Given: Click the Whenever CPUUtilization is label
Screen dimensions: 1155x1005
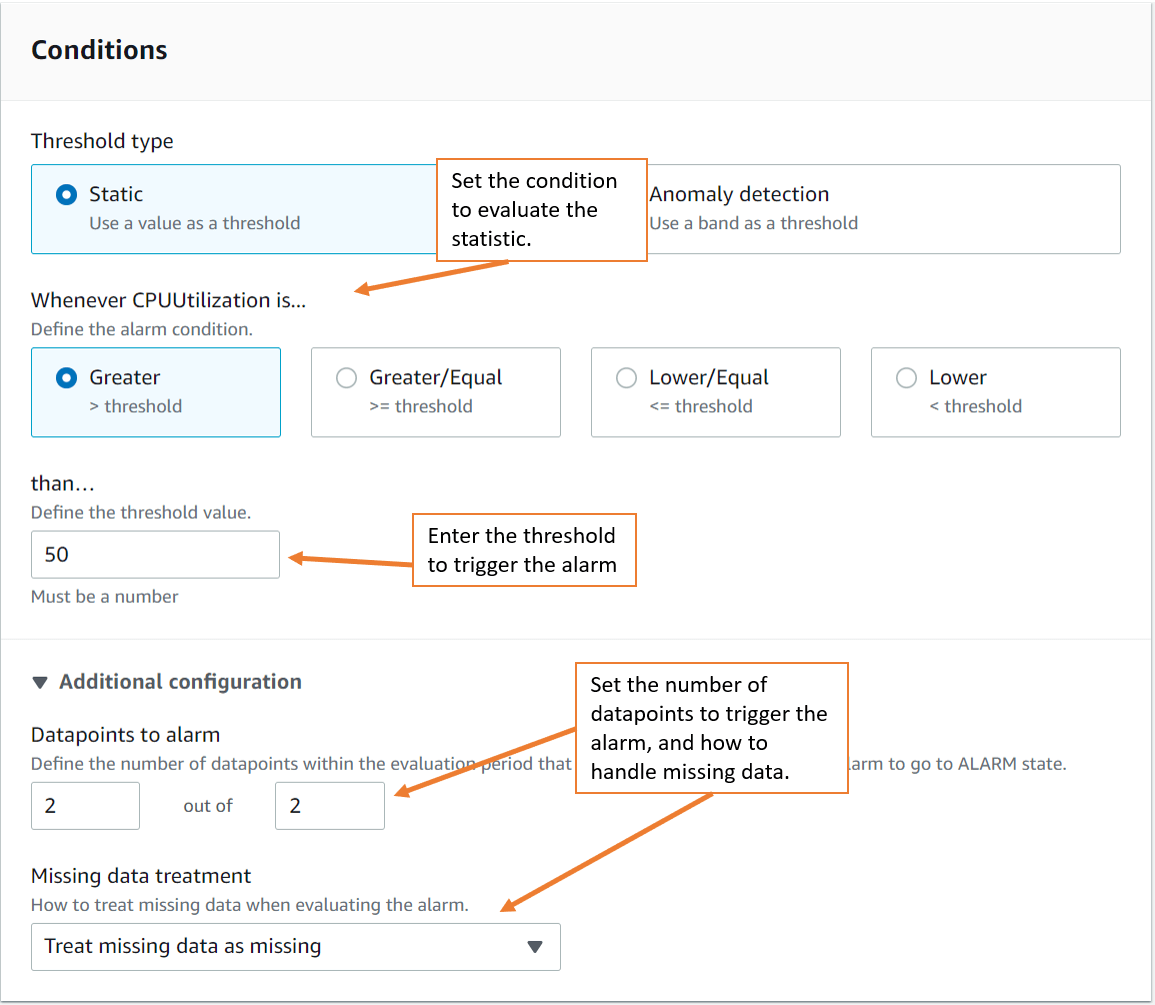Looking at the screenshot, I should (x=169, y=299).
